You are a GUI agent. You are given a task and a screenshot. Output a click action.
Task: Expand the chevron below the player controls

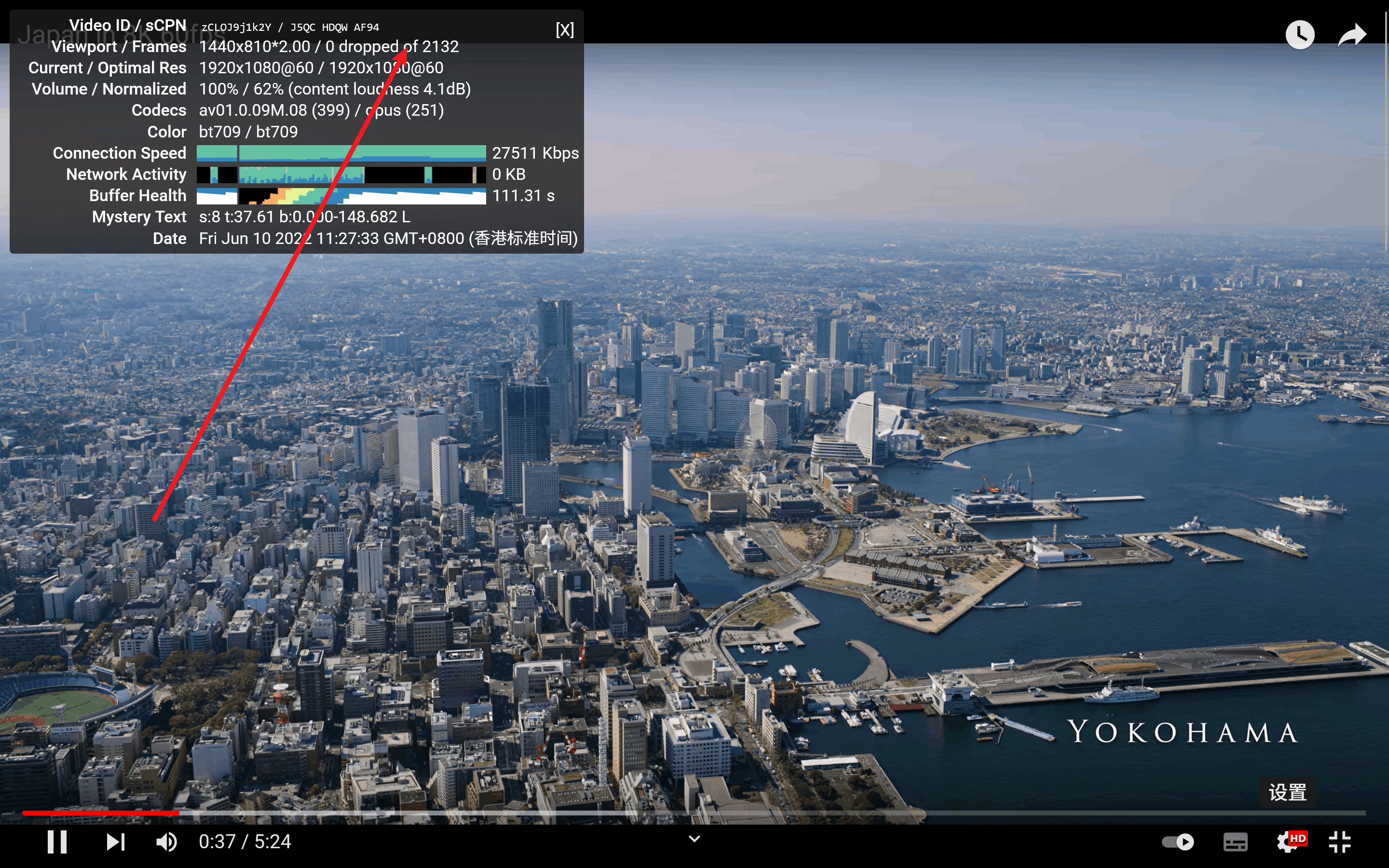coord(694,839)
